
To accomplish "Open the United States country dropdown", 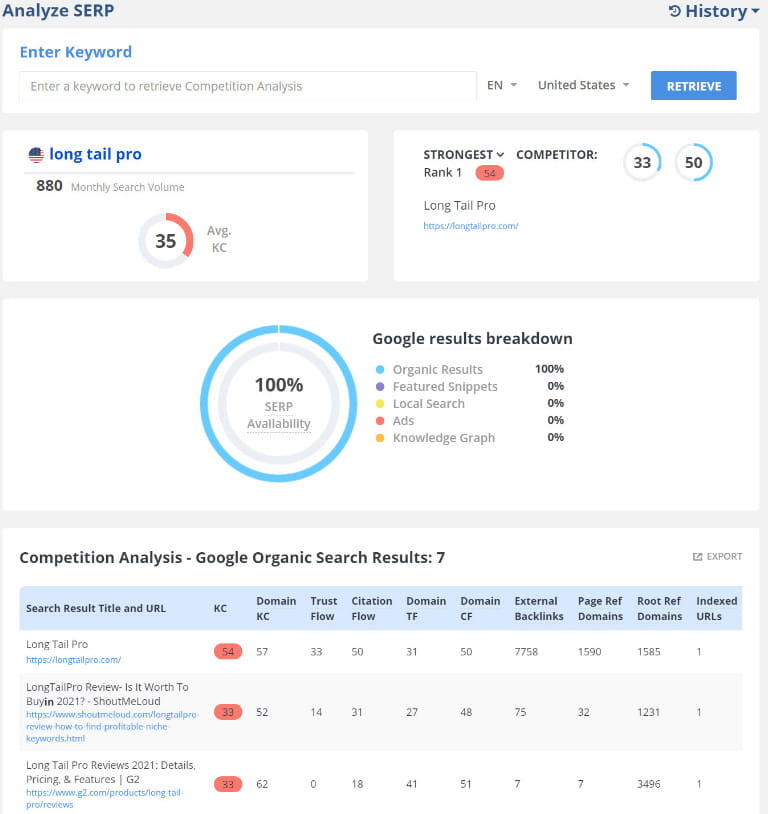I will tap(583, 86).
